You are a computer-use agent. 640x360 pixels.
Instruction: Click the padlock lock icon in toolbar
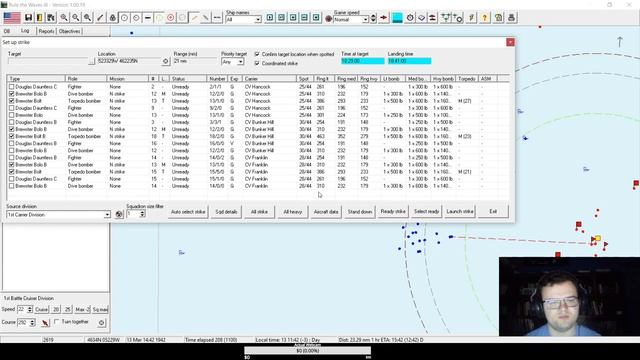pos(113,18)
